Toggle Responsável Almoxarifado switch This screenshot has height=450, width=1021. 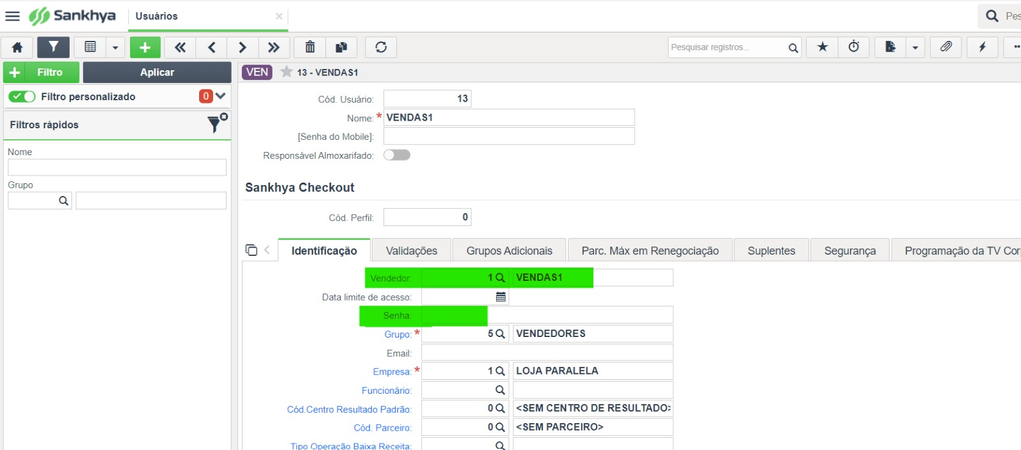[397, 156]
